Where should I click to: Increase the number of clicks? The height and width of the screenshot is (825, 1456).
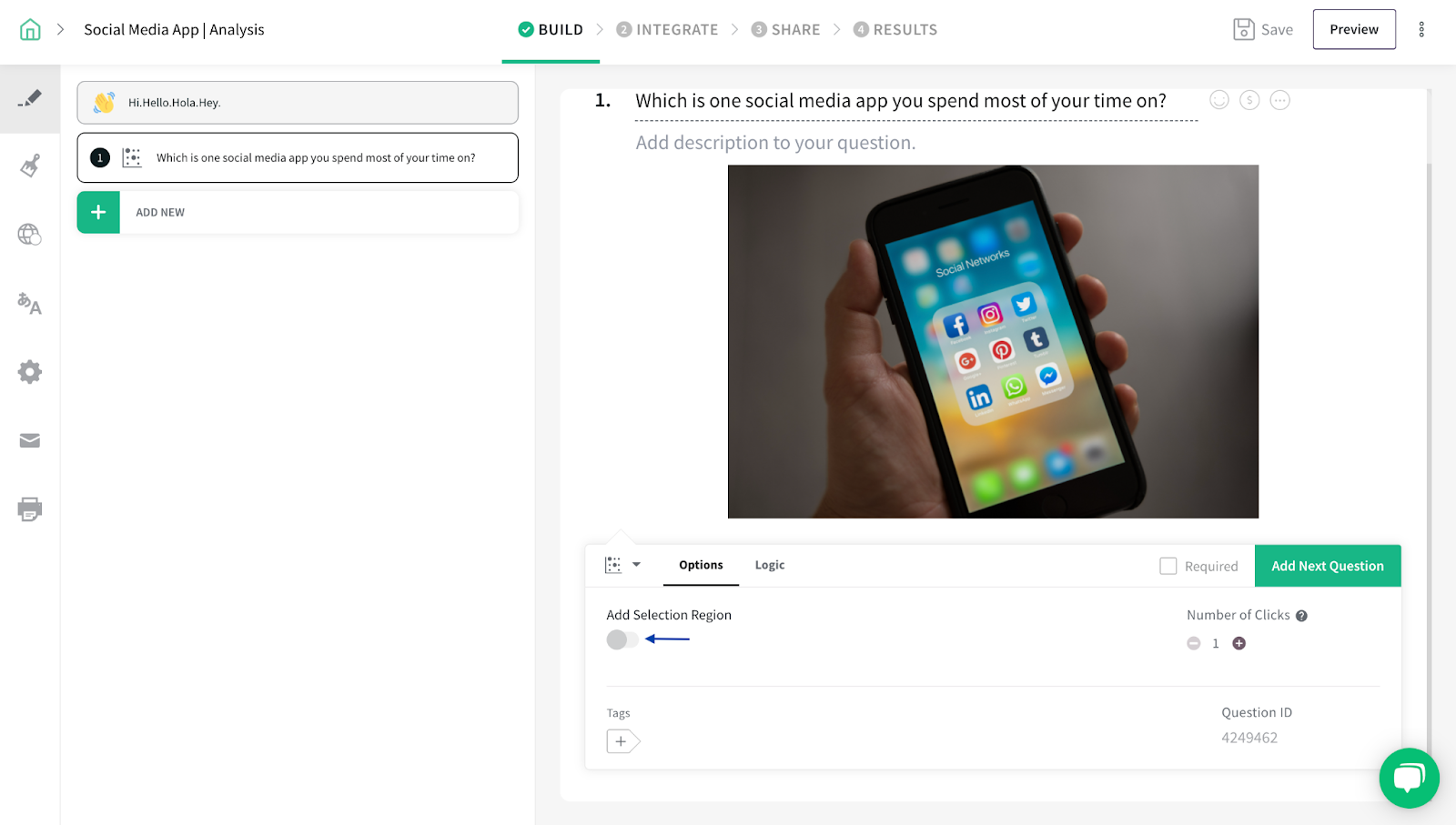click(1239, 643)
